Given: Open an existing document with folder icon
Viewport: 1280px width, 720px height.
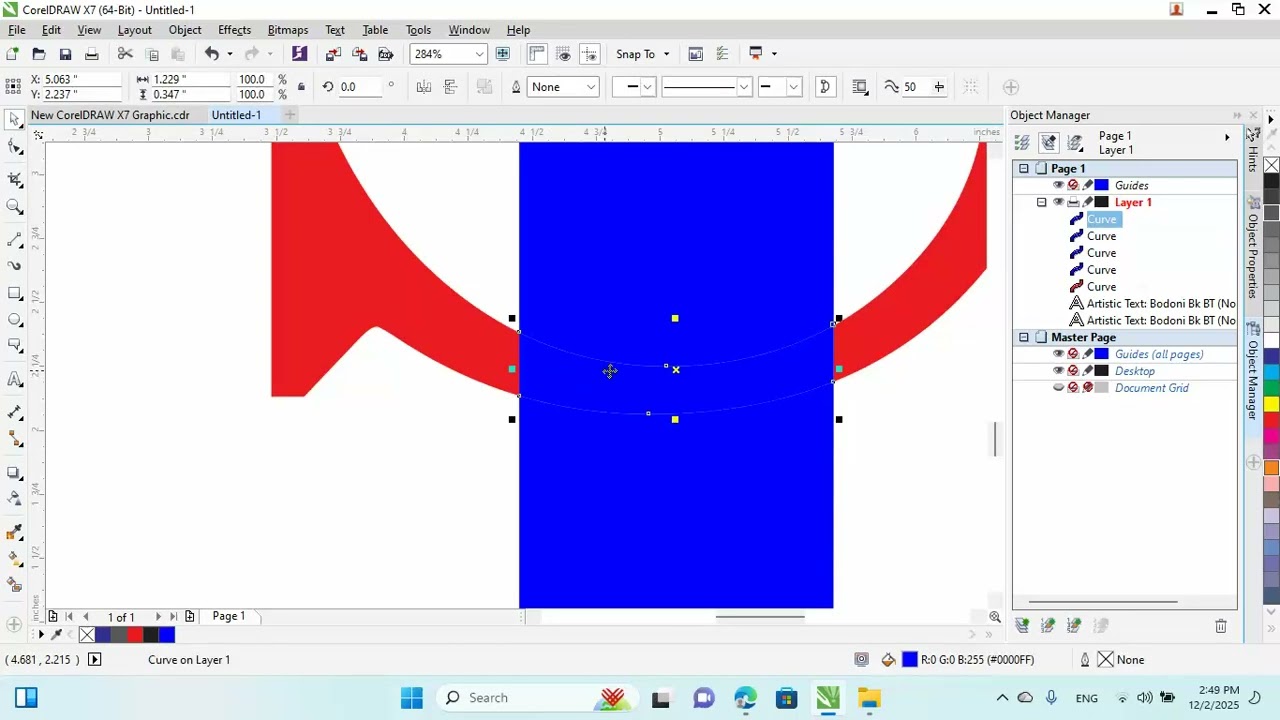Looking at the screenshot, I should click(x=39, y=54).
